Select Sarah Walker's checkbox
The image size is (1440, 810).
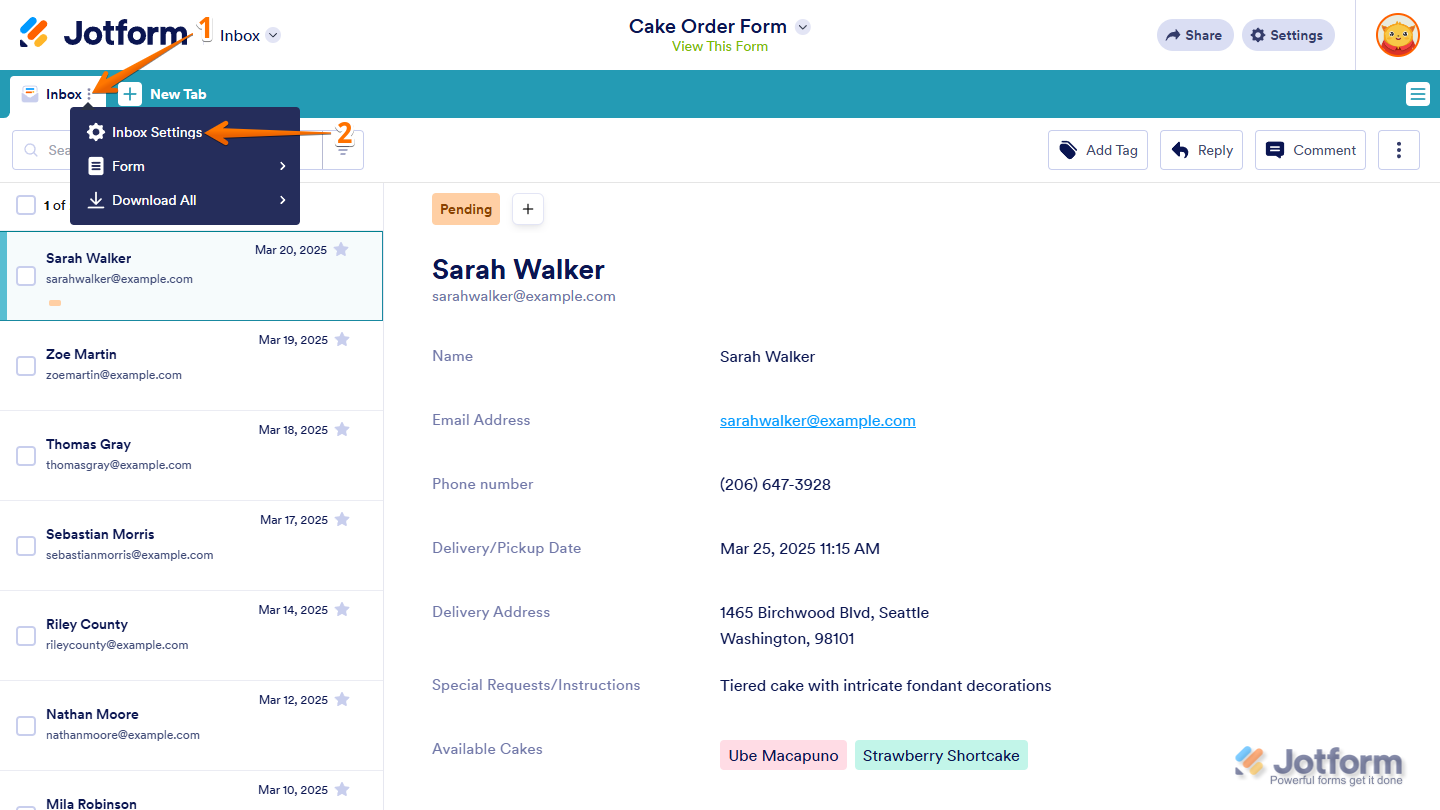26,276
